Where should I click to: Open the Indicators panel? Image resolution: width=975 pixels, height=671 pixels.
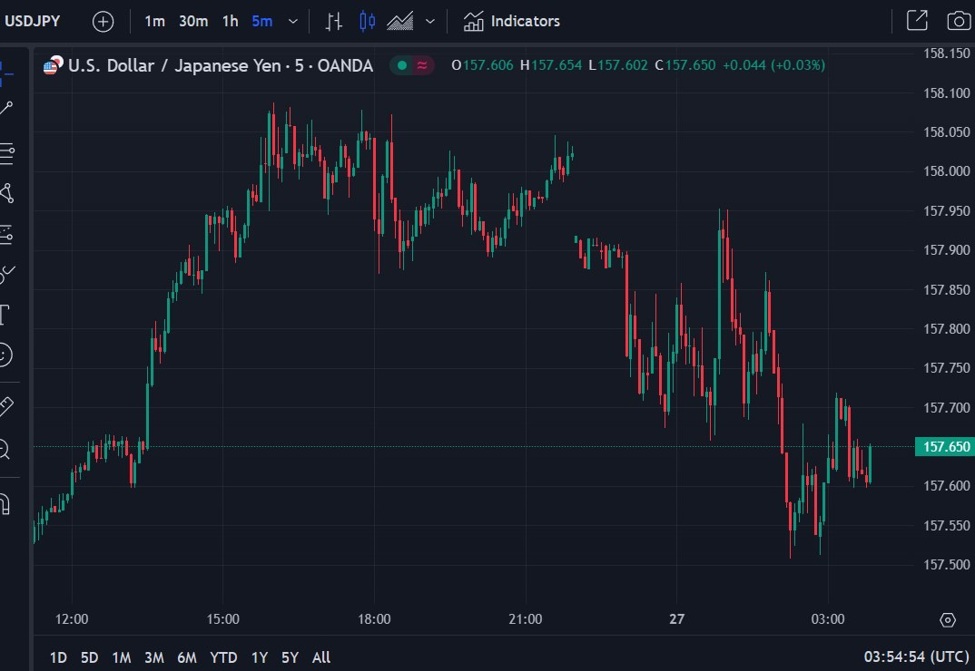[x=512, y=21]
